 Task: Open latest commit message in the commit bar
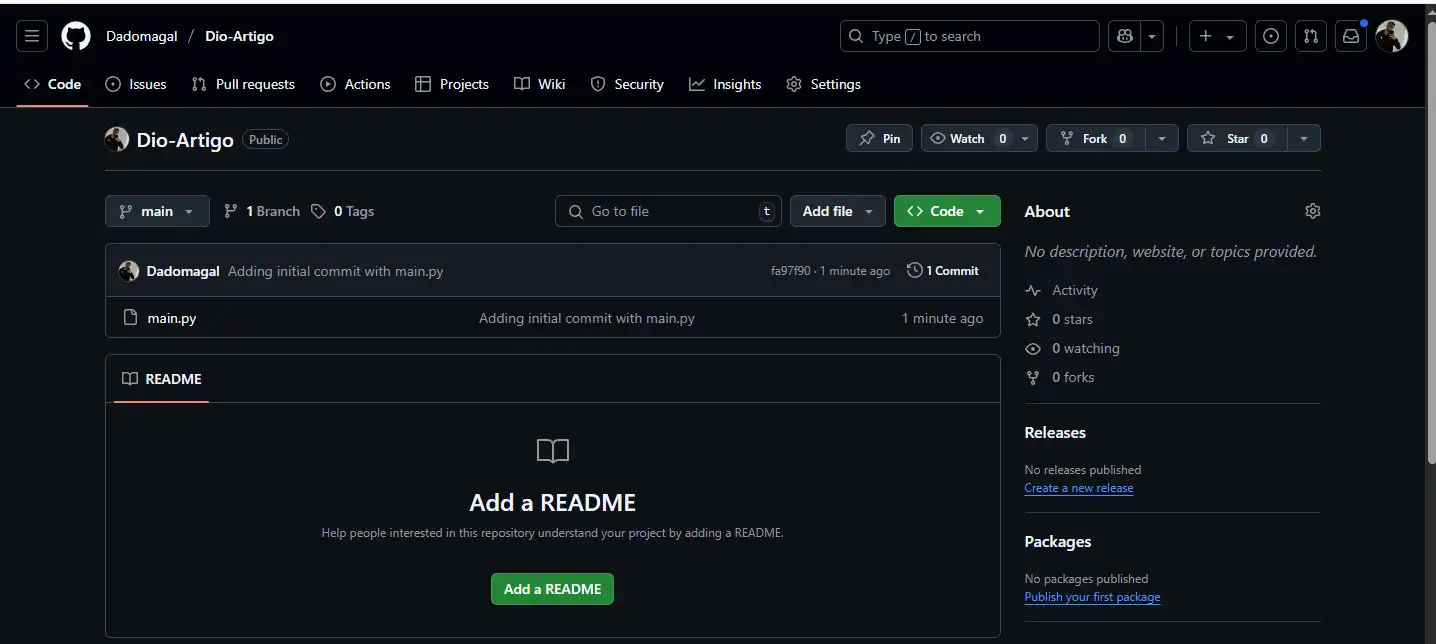click(335, 271)
